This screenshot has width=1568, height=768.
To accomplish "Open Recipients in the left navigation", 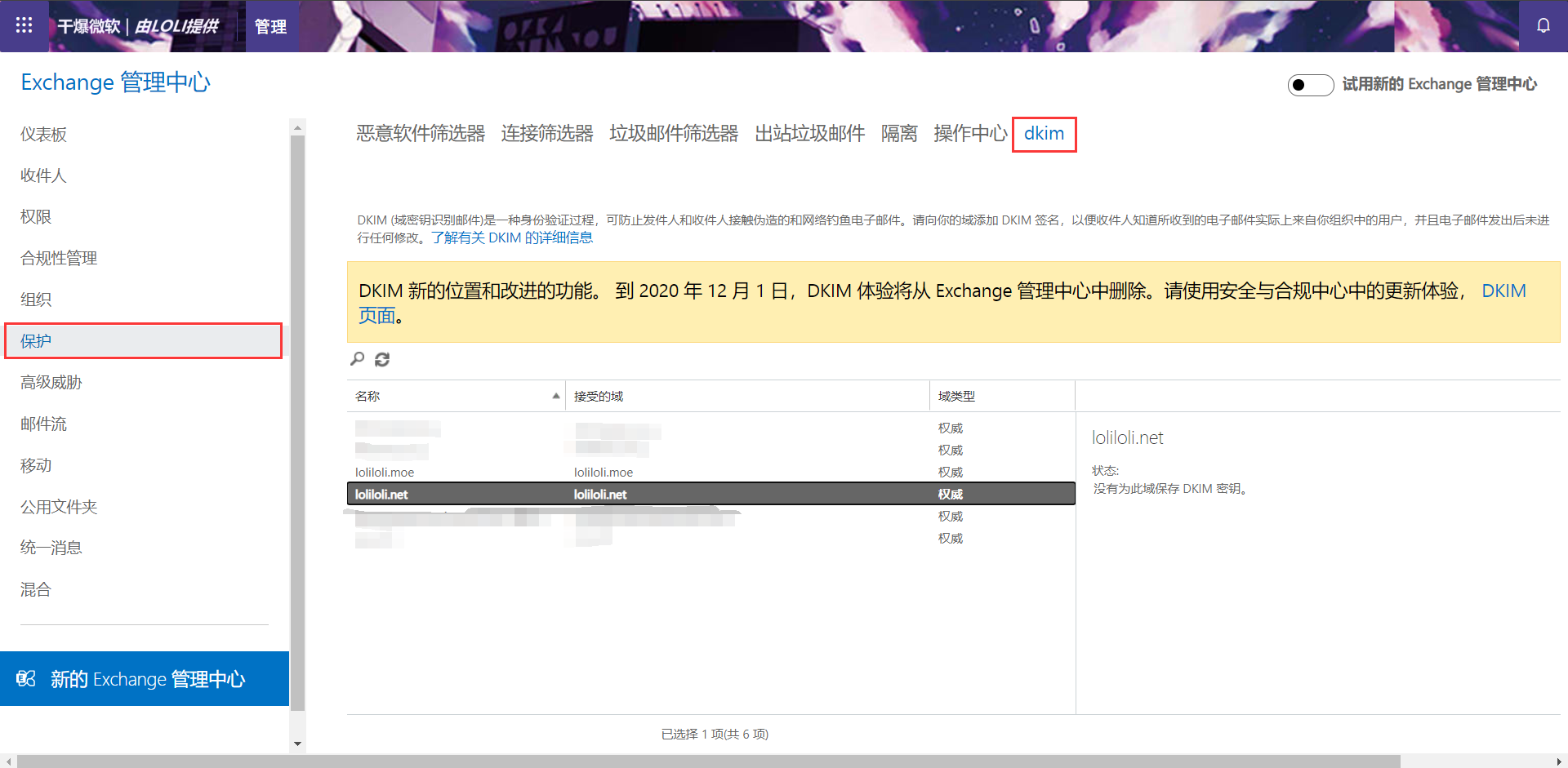I will coord(43,175).
